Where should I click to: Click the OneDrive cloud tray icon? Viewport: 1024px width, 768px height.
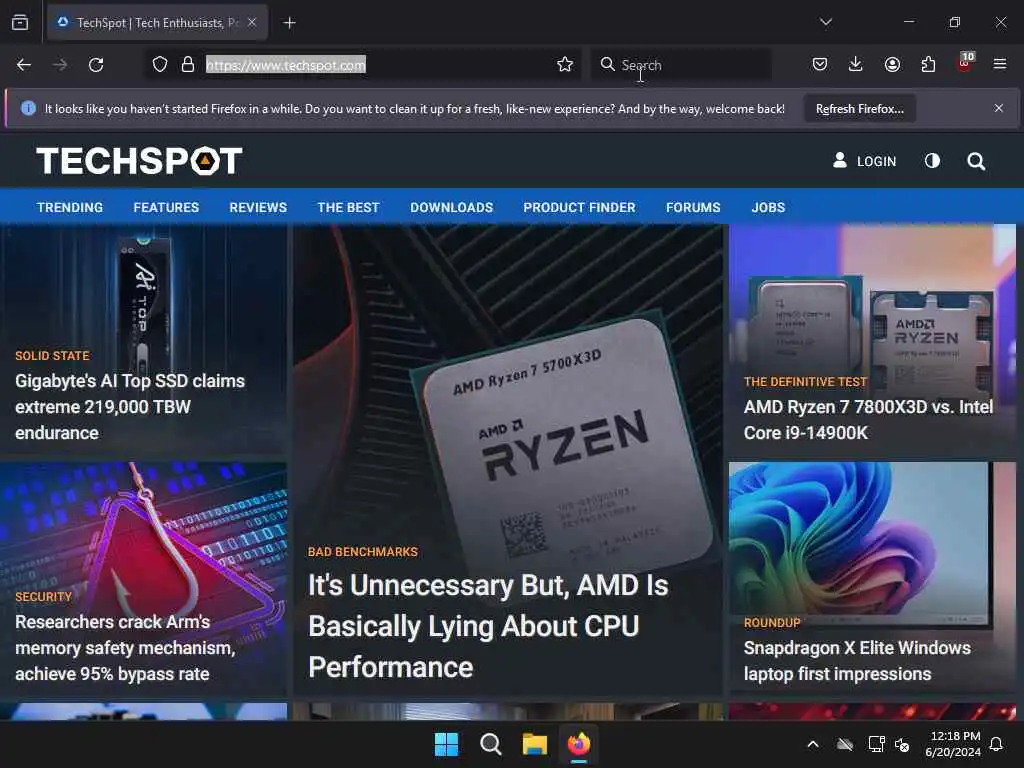tap(845, 744)
